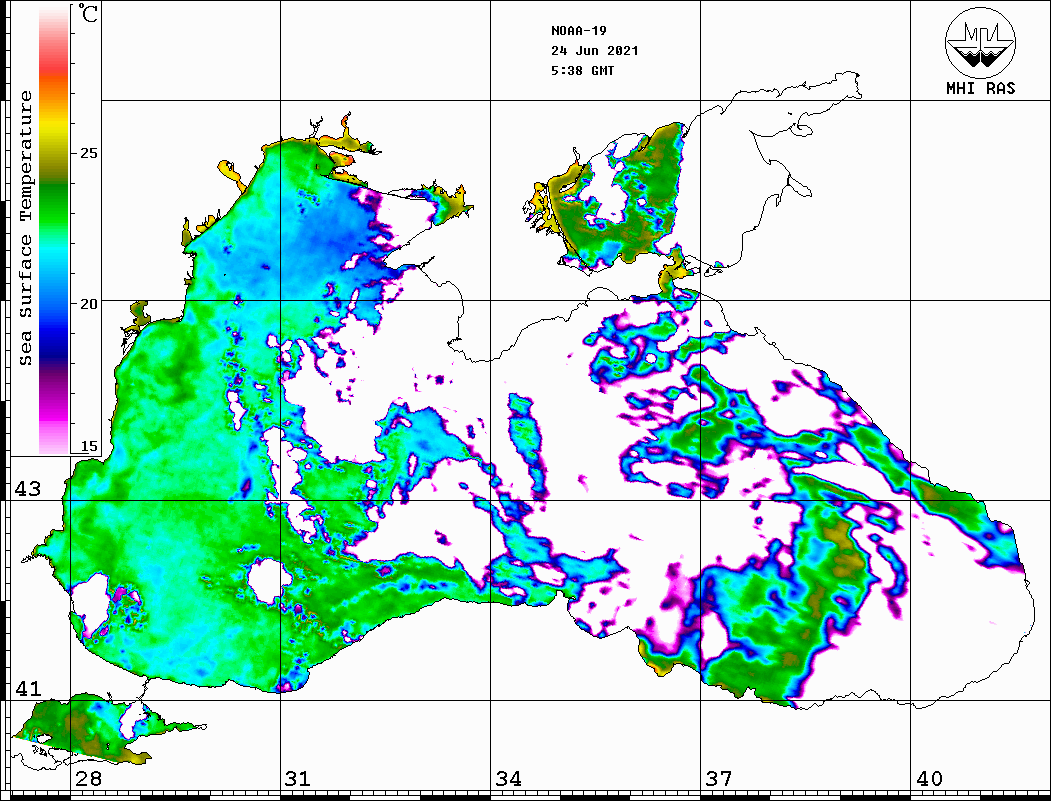Viewport: 1051px width, 801px height.
Task: Click the "Sea Surface Temperature" vertical label
Action: [25, 228]
